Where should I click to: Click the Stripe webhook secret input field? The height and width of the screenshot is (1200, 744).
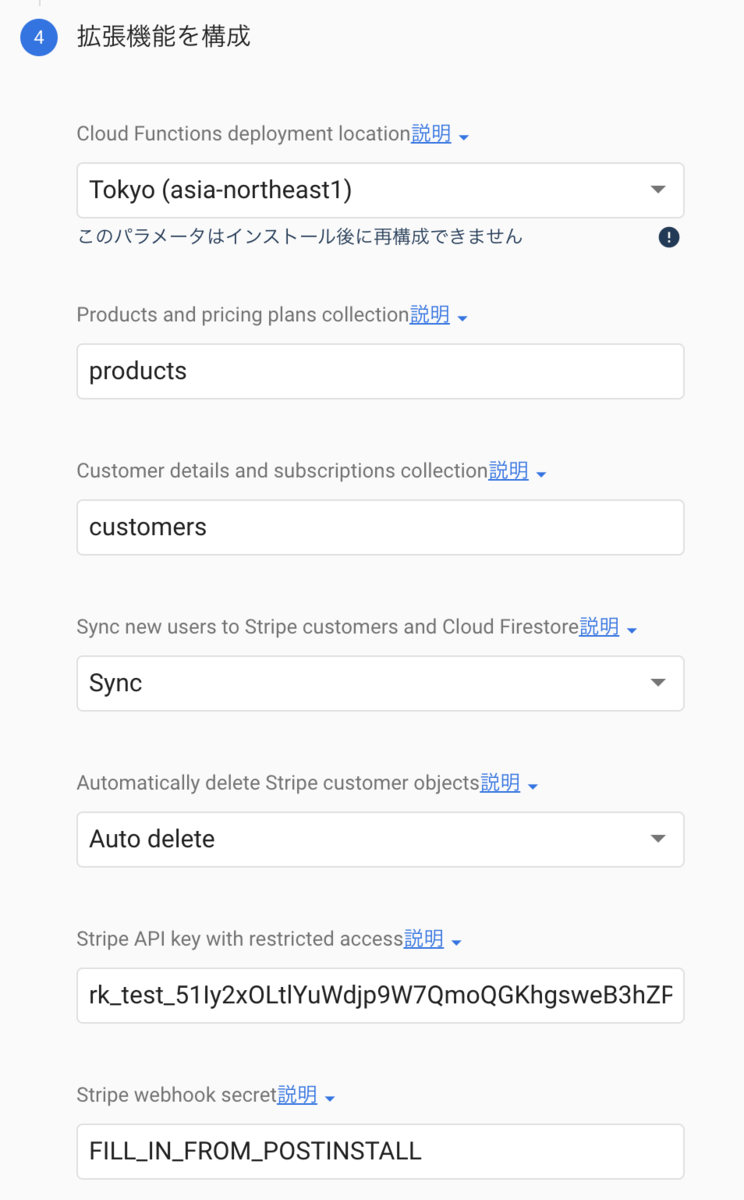click(380, 1151)
